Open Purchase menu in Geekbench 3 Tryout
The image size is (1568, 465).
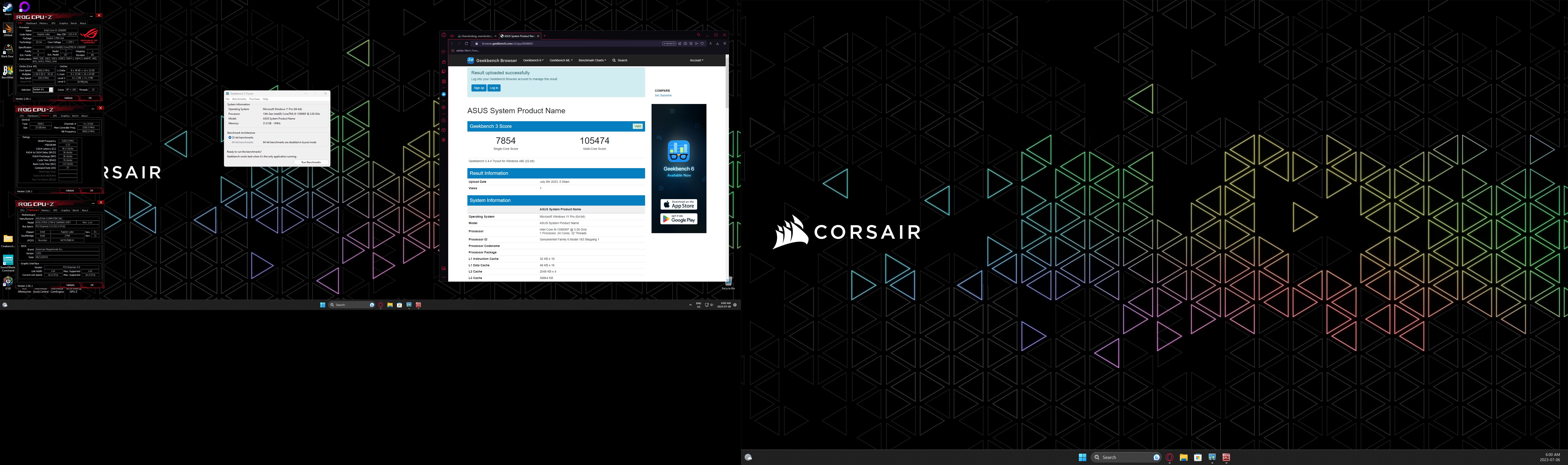pos(254,99)
